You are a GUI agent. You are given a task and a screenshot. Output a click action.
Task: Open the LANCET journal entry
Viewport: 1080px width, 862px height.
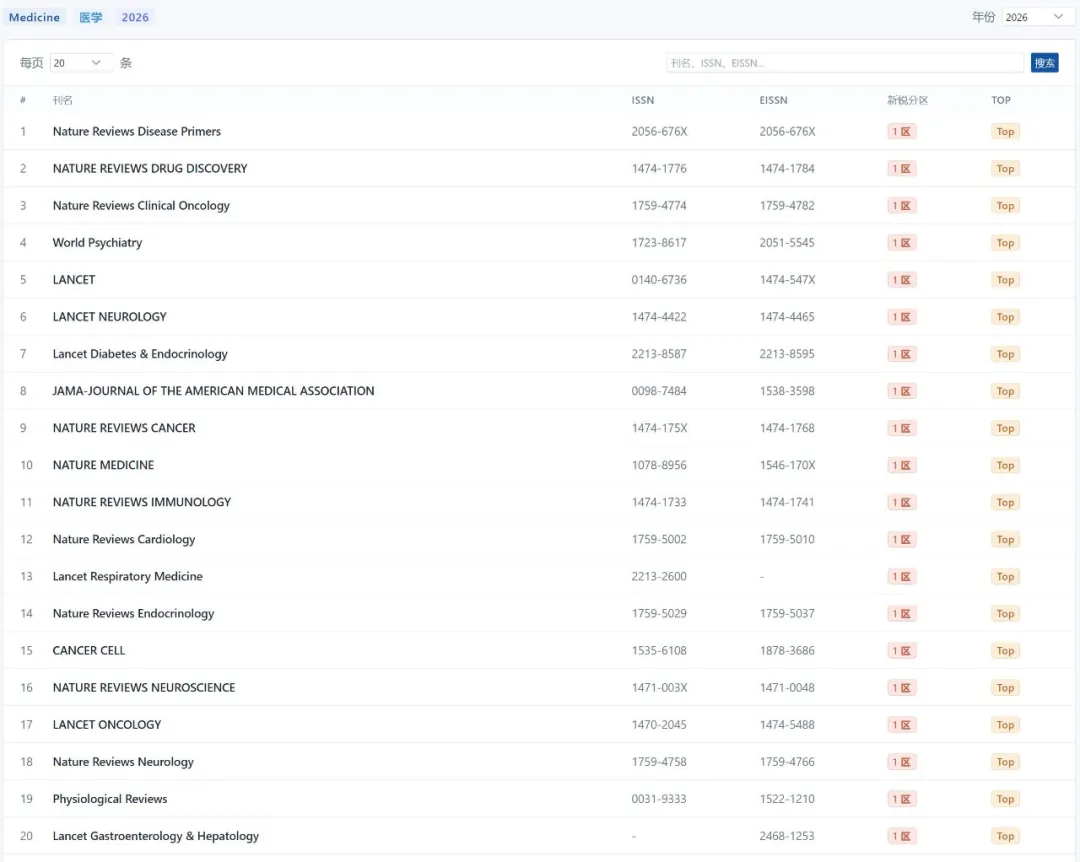[x=74, y=280]
